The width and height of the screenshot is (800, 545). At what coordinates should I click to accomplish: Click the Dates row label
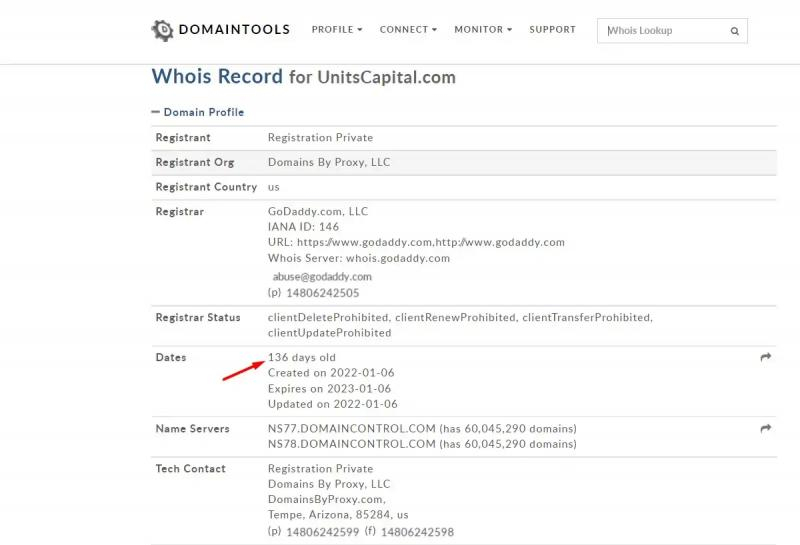click(x=171, y=358)
